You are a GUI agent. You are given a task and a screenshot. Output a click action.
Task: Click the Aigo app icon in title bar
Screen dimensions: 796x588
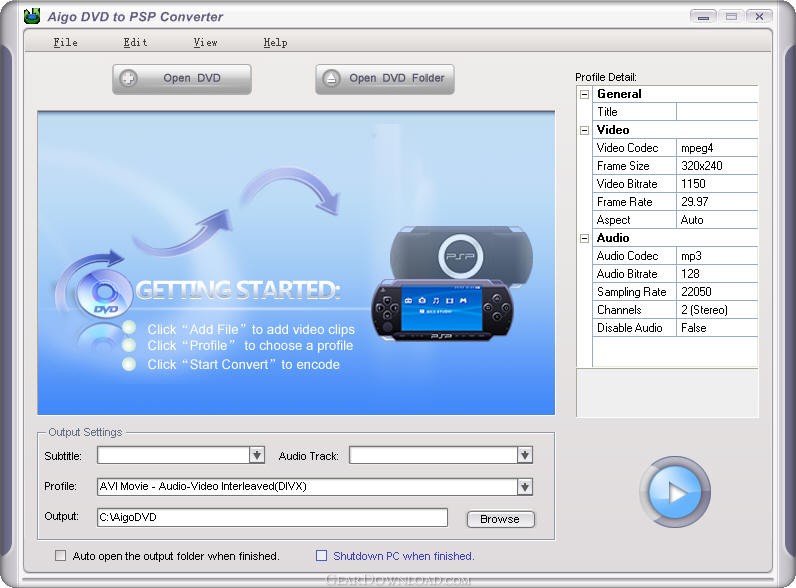[32, 16]
